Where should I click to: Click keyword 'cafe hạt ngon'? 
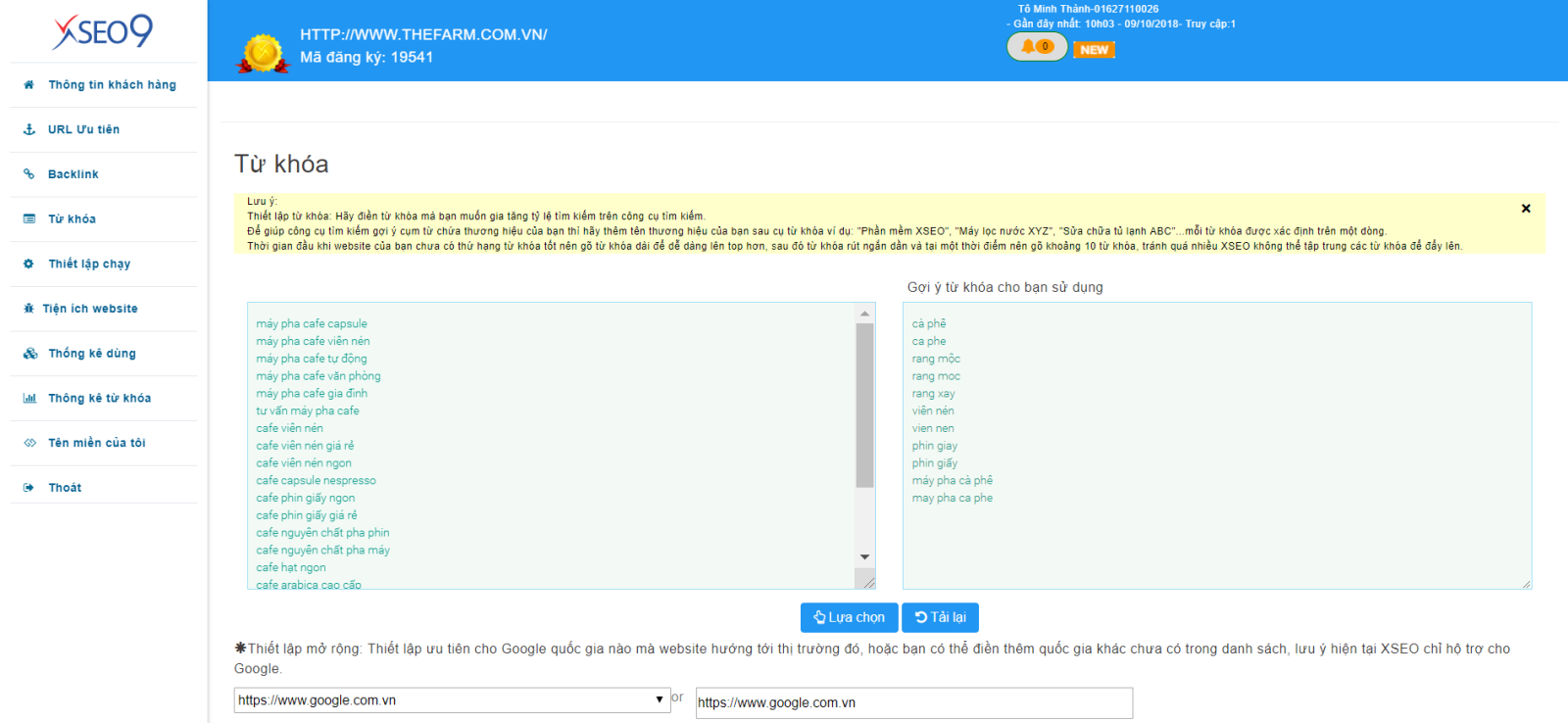coord(291,567)
